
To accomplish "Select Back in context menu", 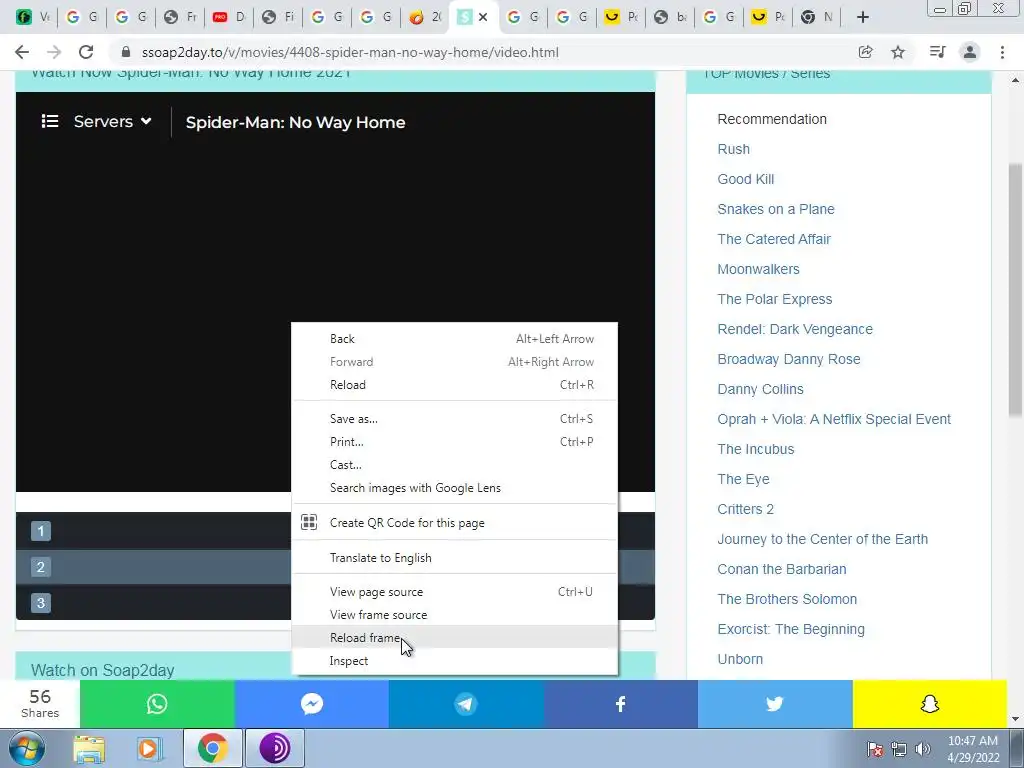I will (455, 339).
